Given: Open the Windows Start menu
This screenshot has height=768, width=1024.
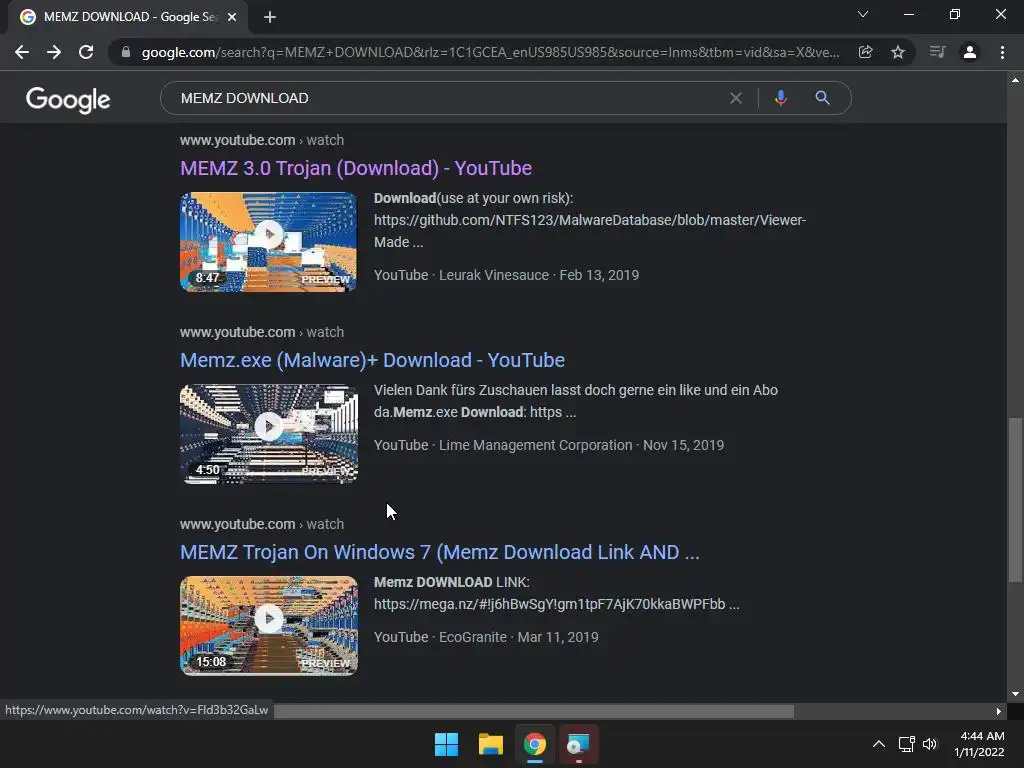Looking at the screenshot, I should [x=447, y=744].
